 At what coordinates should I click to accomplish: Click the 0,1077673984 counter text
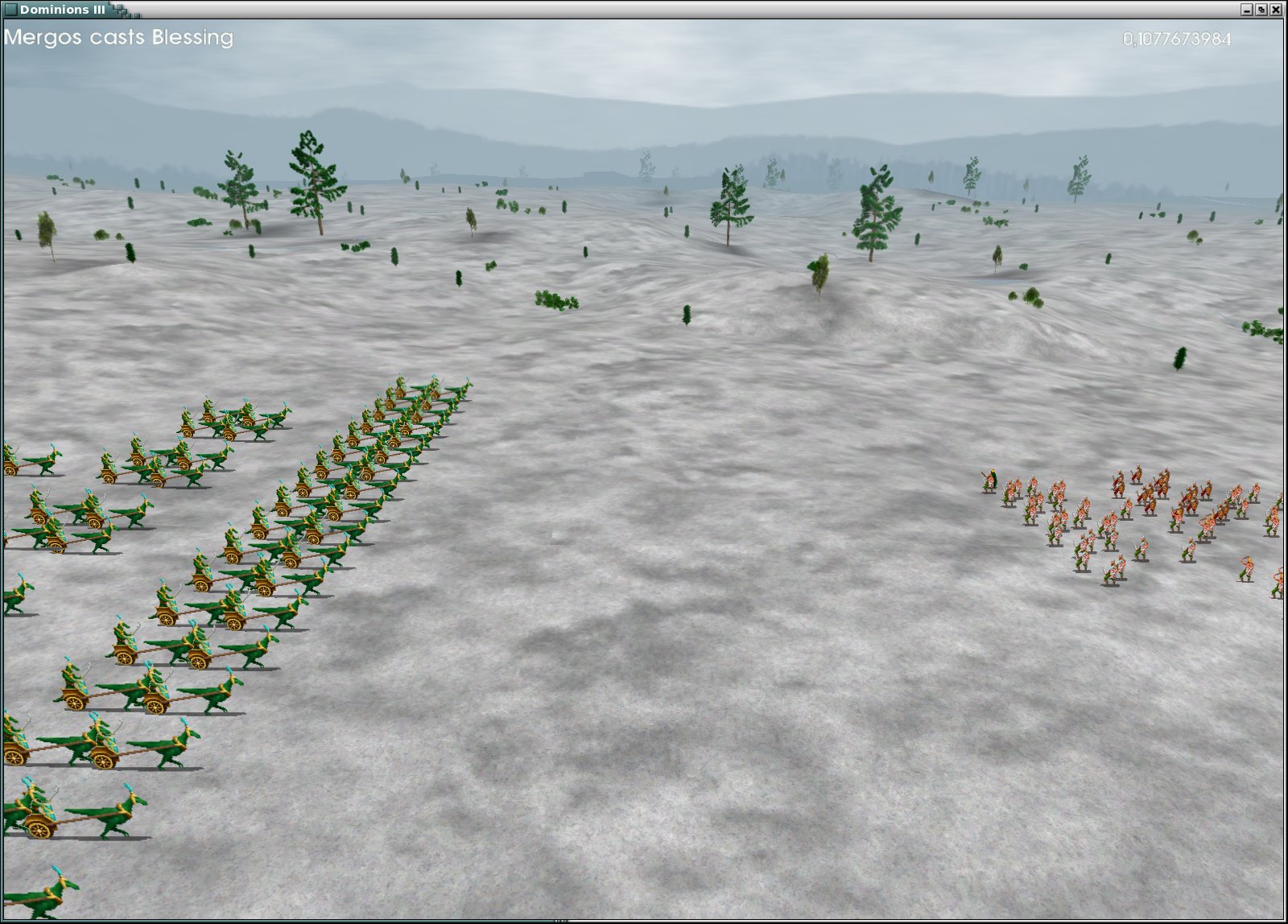click(x=1176, y=39)
